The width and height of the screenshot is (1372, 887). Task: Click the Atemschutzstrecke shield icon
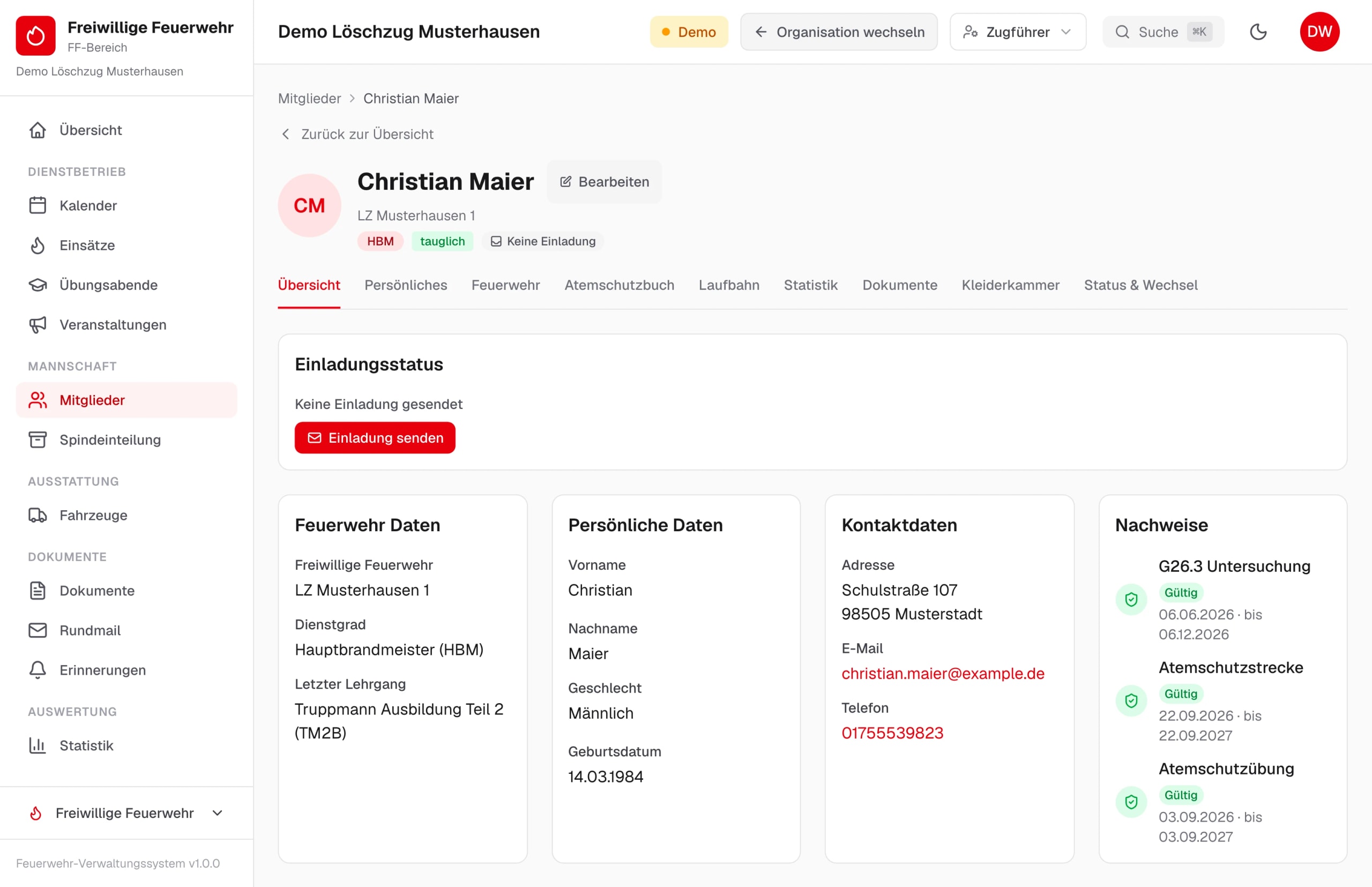(1131, 701)
